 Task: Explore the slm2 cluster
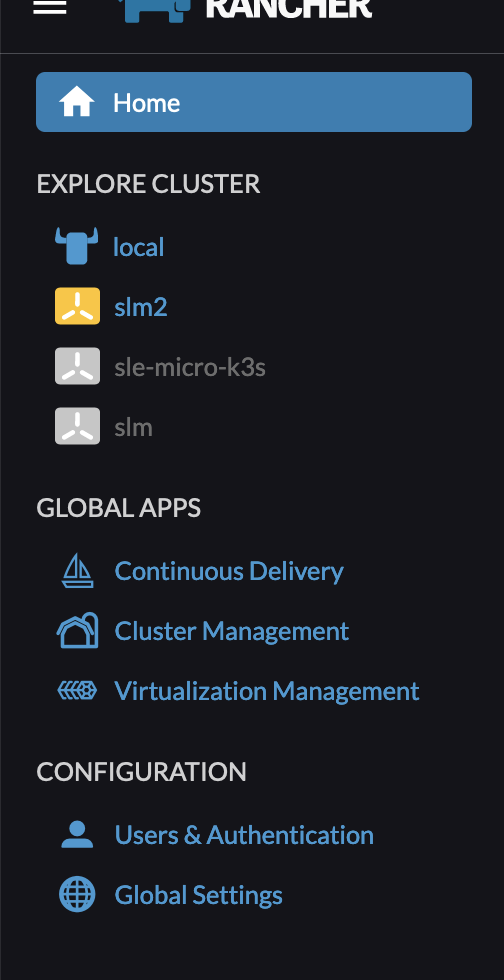(x=141, y=307)
